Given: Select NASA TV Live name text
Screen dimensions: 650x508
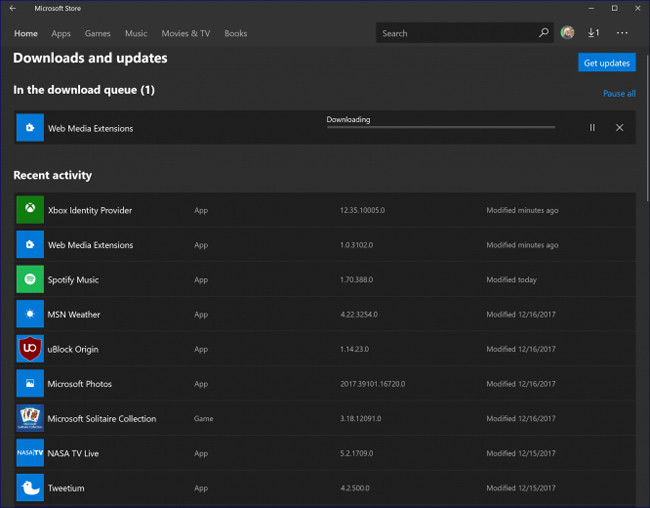Looking at the screenshot, I should click(73, 453).
